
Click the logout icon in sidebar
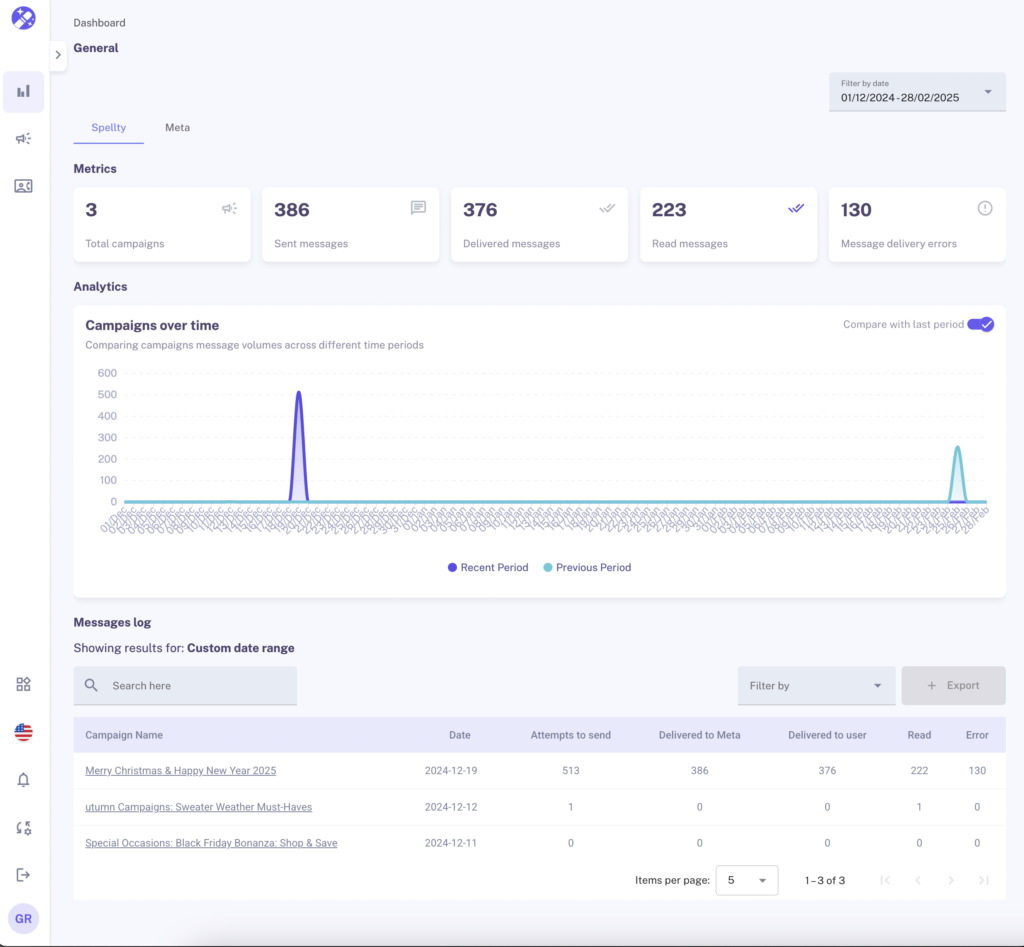point(23,875)
